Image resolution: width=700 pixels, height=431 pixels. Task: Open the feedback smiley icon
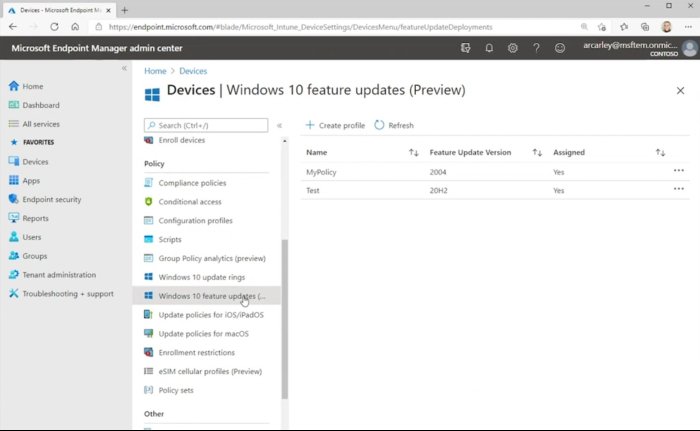(x=560, y=48)
